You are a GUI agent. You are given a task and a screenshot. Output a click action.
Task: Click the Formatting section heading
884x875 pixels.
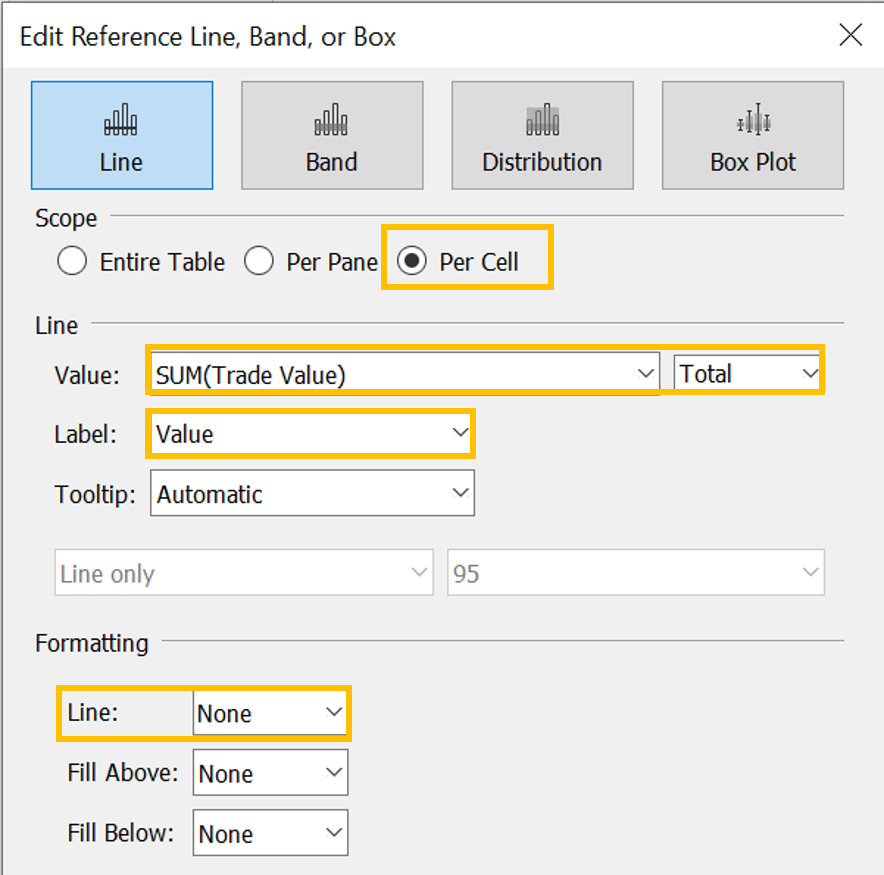point(92,643)
